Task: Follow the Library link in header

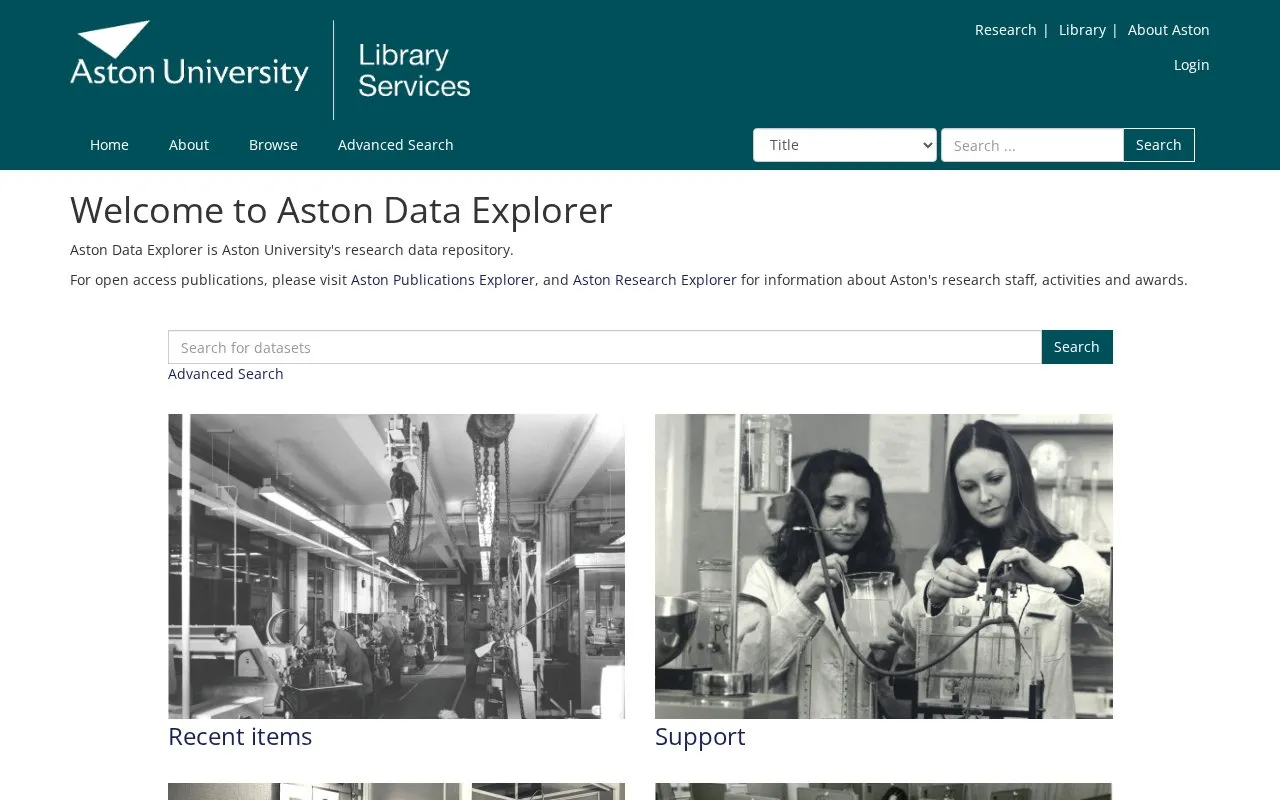Action: [1082, 30]
